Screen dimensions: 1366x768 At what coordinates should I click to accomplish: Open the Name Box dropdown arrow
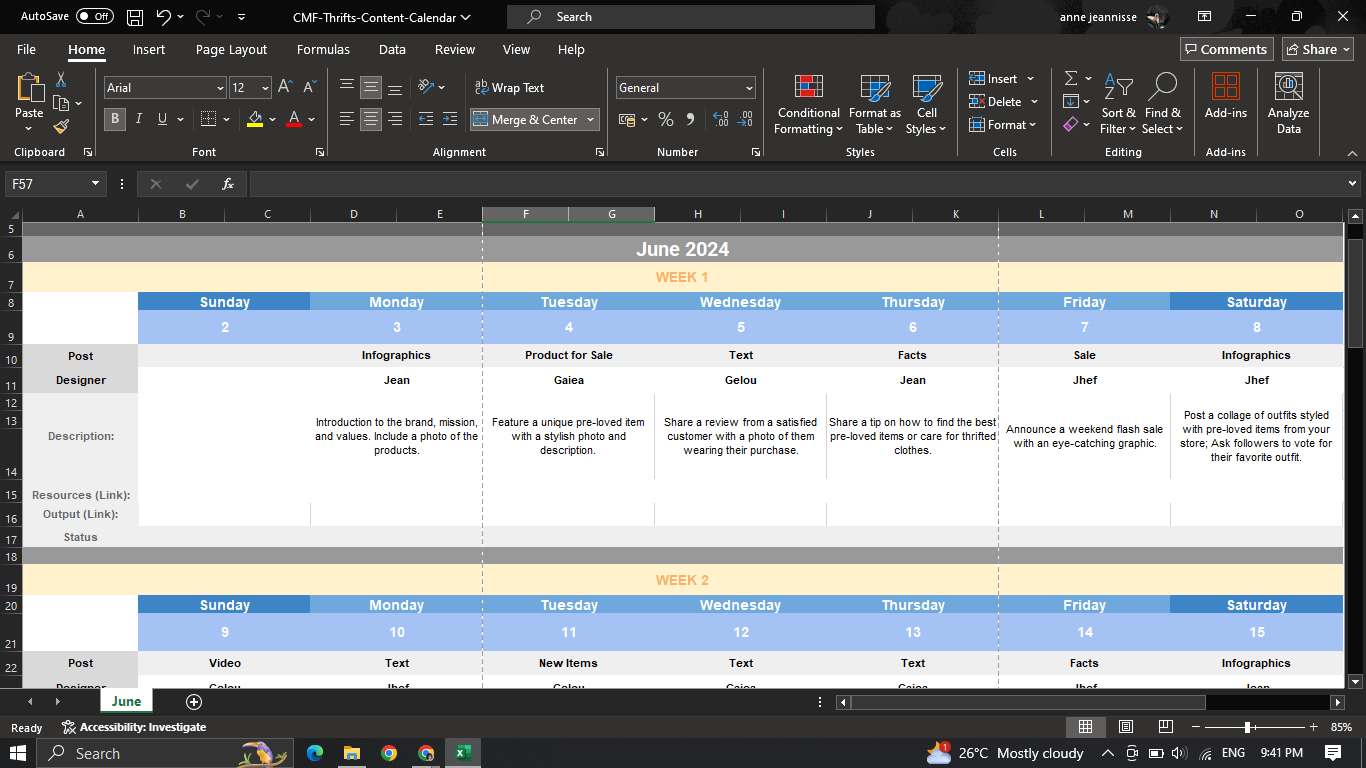pyautogui.click(x=96, y=184)
